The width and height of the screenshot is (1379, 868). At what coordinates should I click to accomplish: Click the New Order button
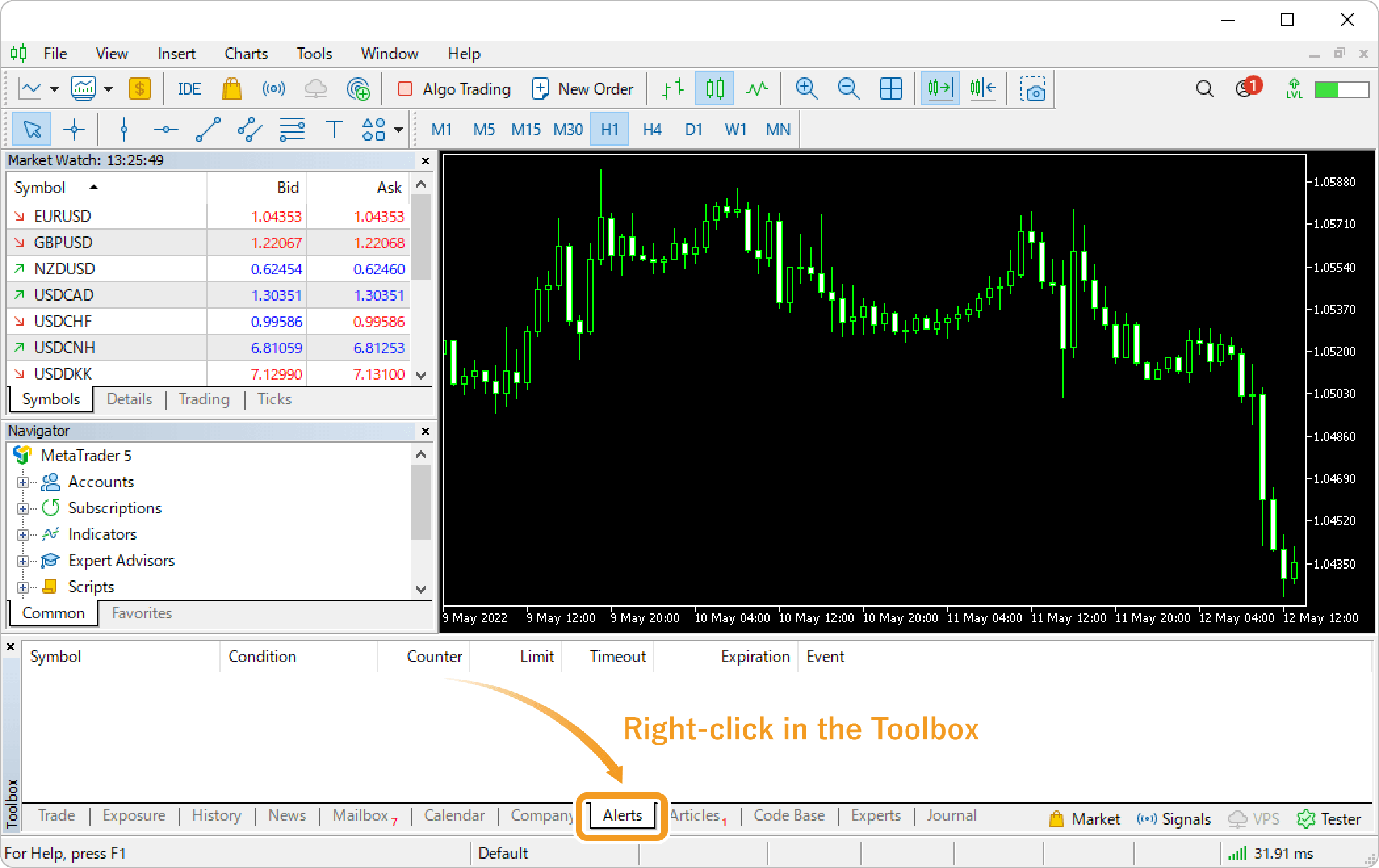click(x=582, y=89)
